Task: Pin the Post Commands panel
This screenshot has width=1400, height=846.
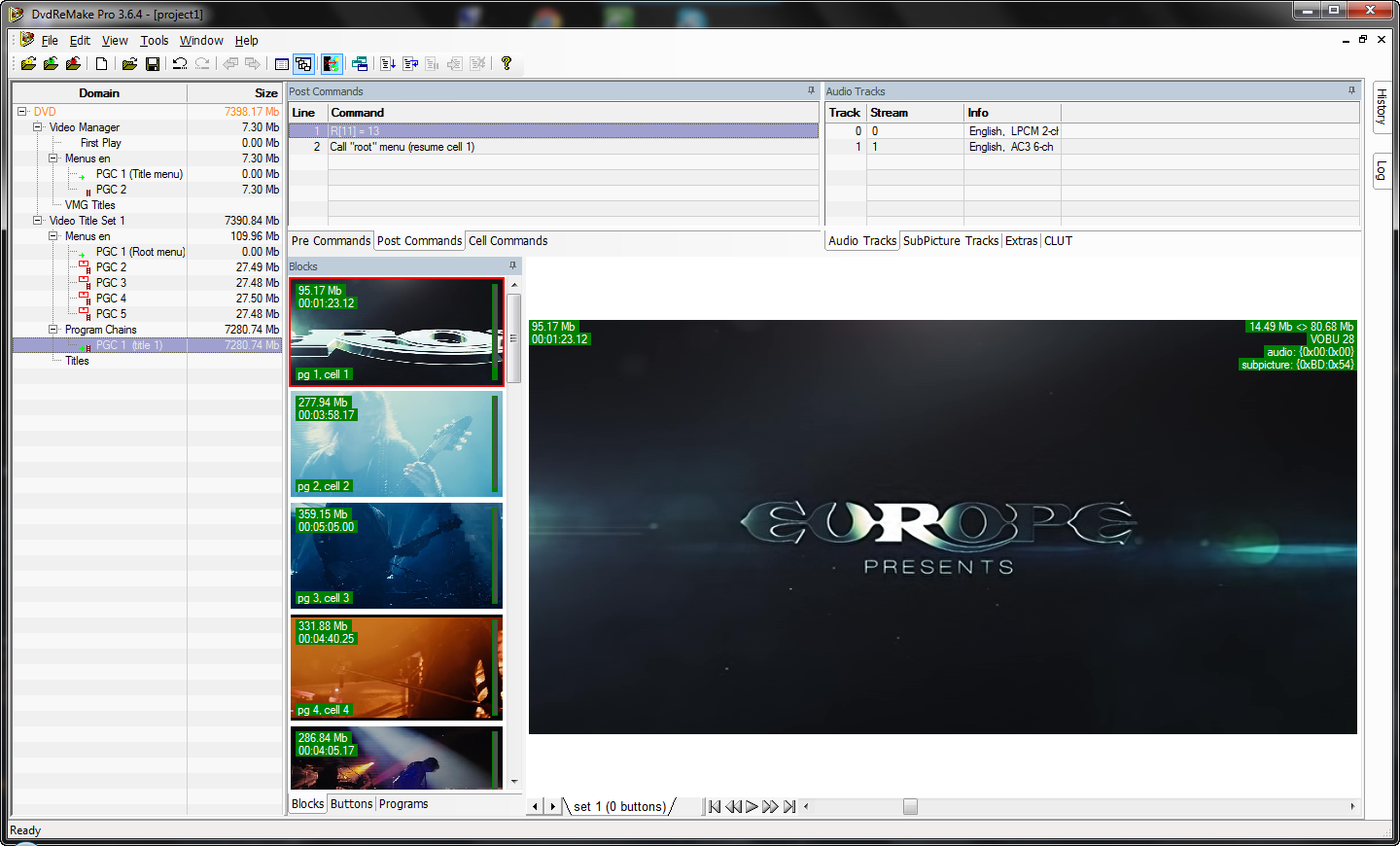Action: [811, 90]
